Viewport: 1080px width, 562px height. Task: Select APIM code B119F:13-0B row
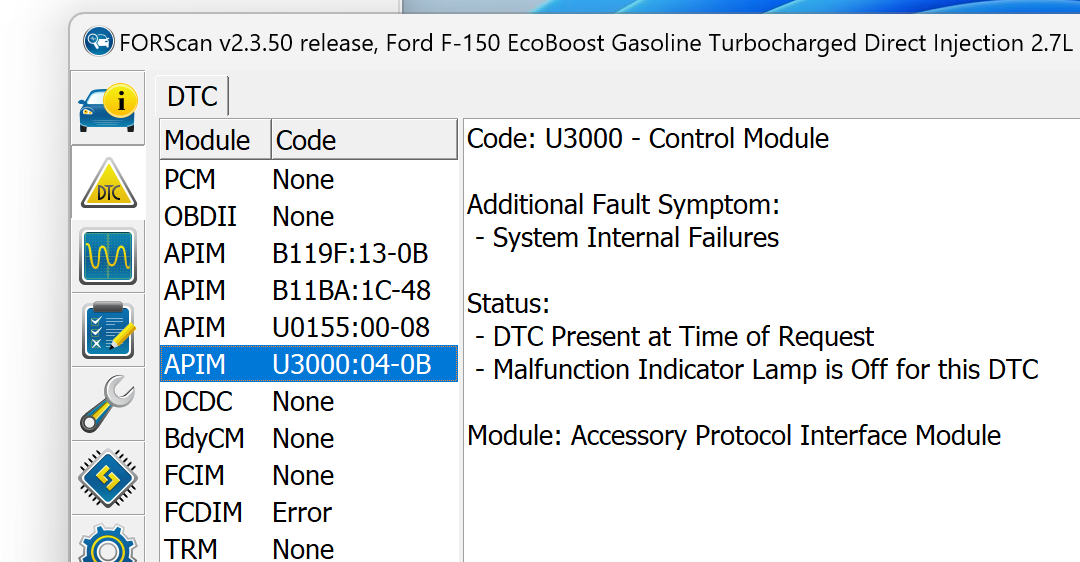[308, 254]
